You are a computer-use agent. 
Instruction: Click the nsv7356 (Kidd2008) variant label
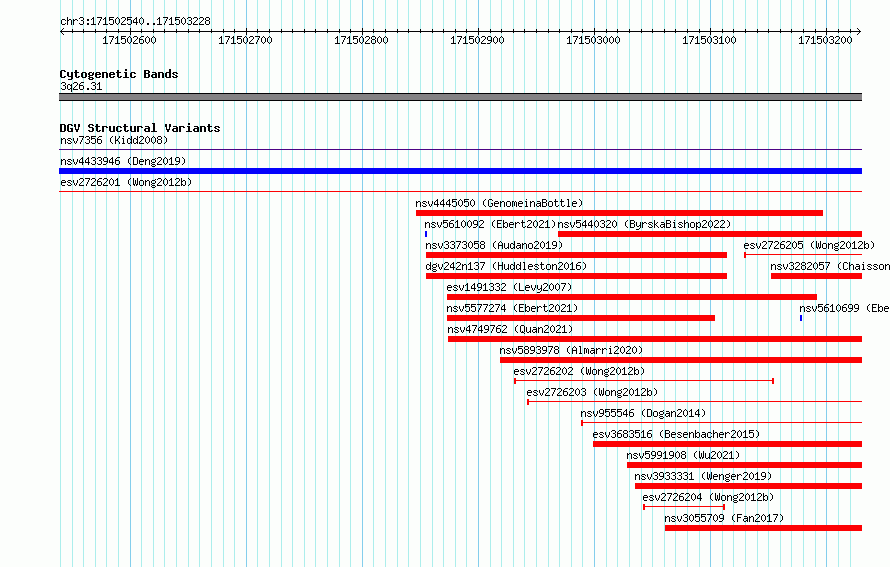click(x=114, y=140)
